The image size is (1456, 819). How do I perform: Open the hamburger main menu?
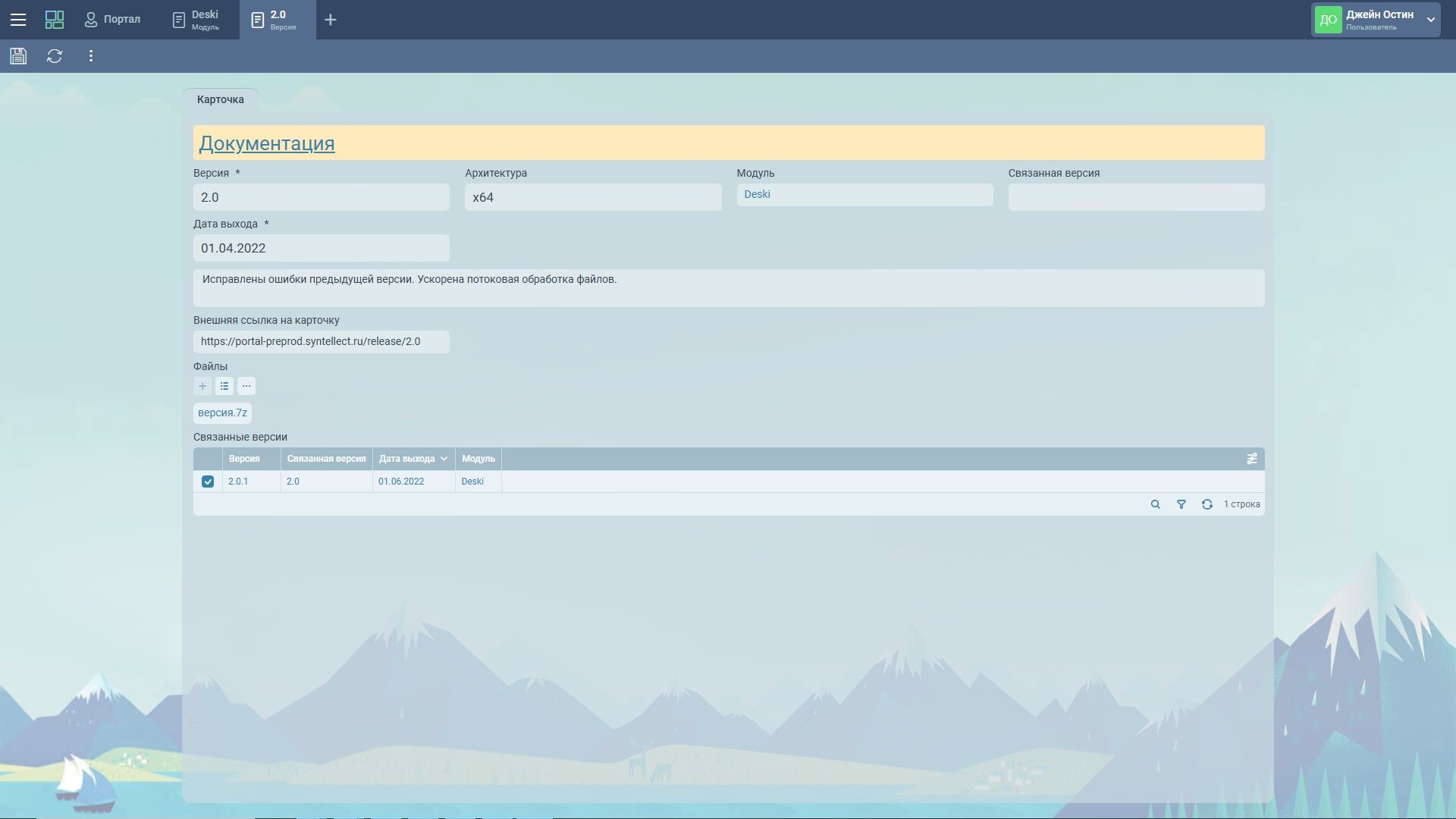click(18, 20)
